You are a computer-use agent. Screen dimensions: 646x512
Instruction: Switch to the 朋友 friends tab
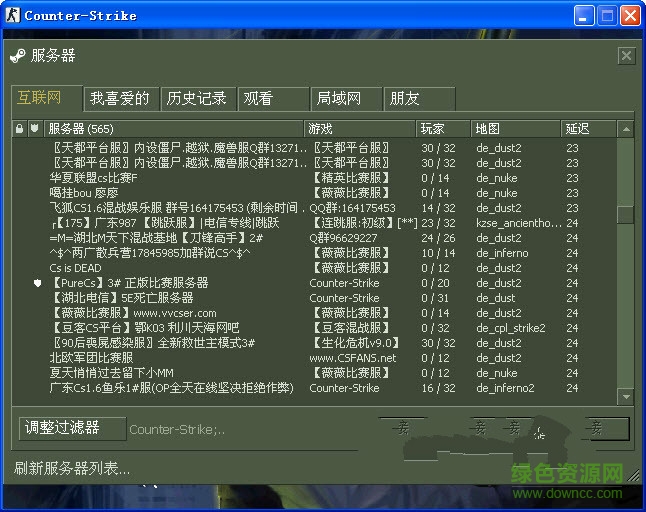pos(419,99)
